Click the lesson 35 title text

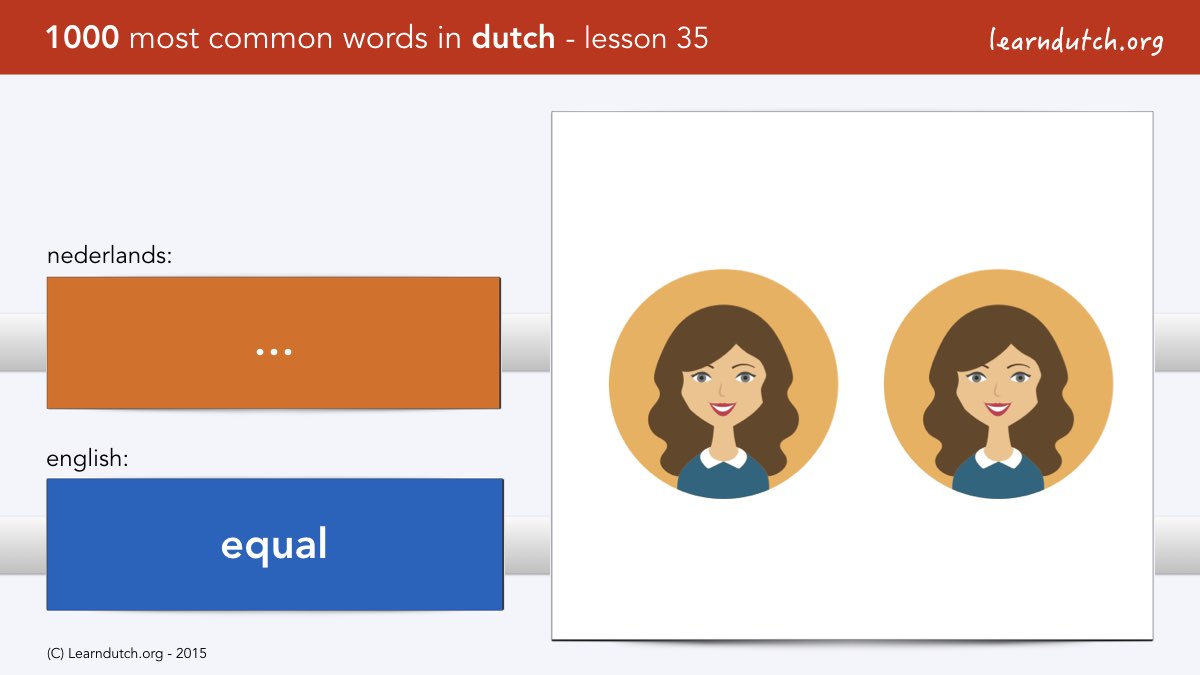click(377, 38)
